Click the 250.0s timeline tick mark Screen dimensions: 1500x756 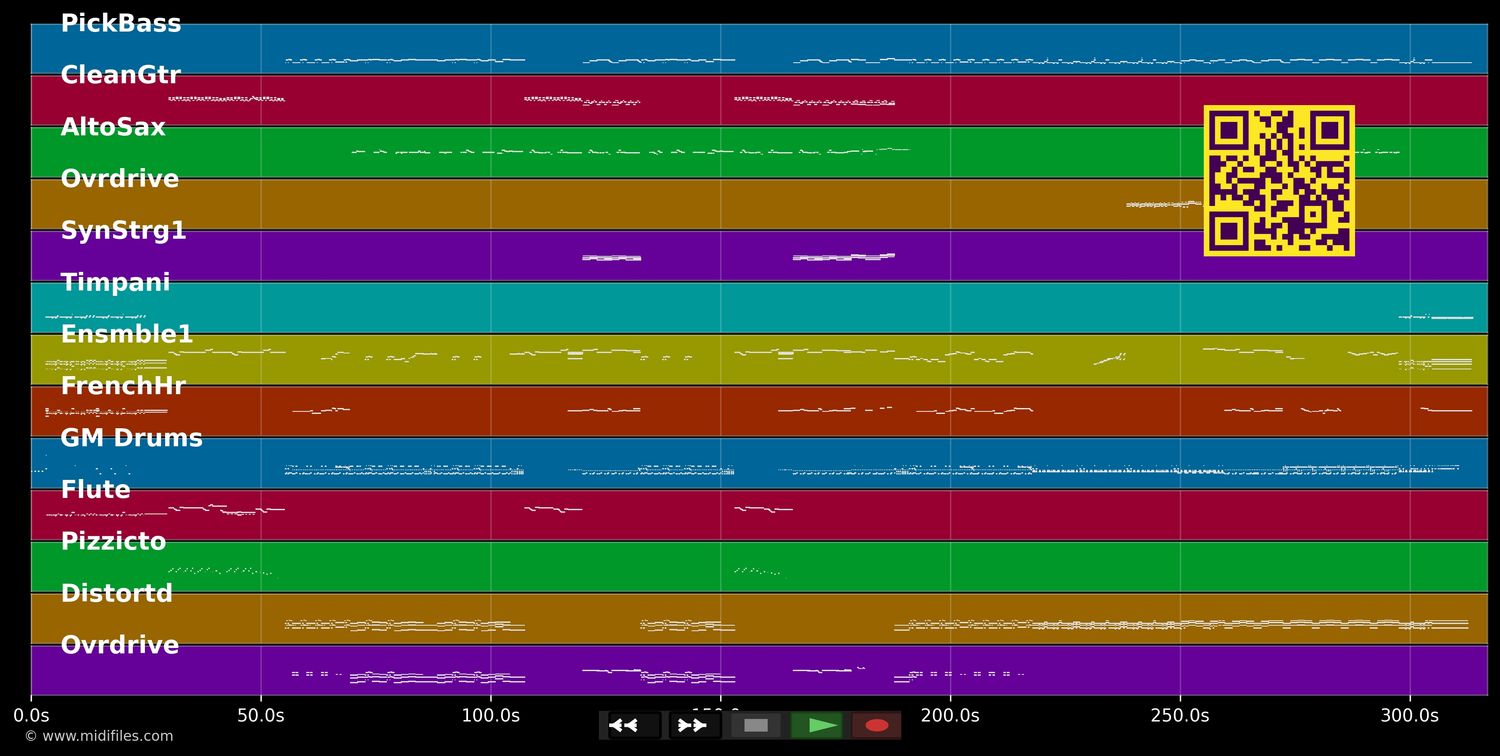(1180, 714)
